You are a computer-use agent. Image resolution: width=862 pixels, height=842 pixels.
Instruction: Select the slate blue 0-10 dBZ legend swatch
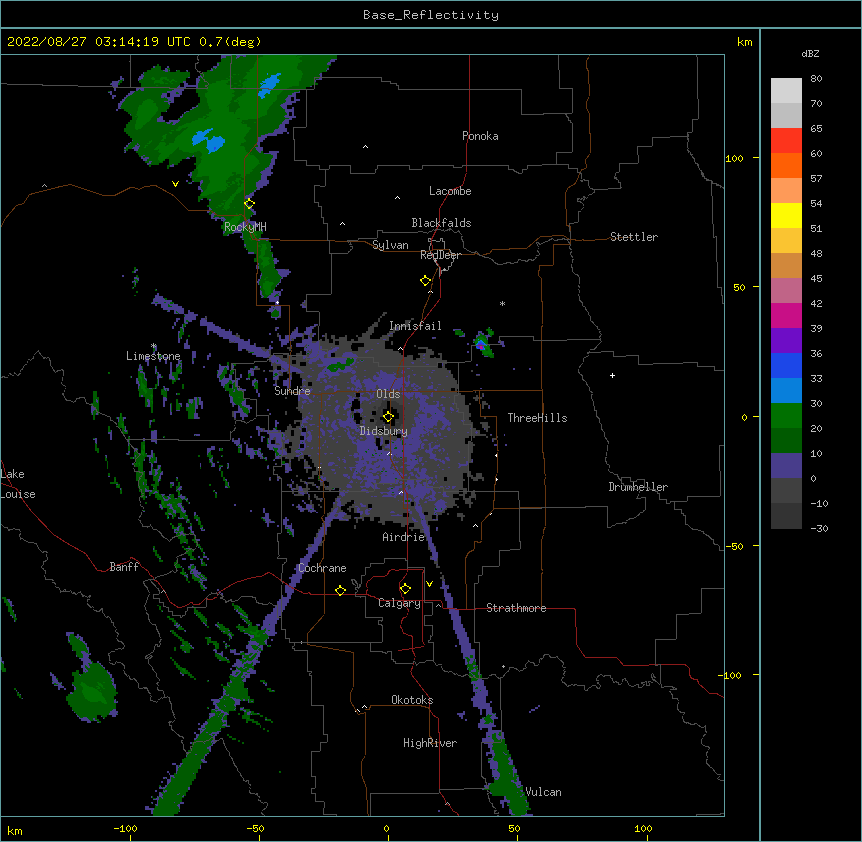[x=786, y=466]
